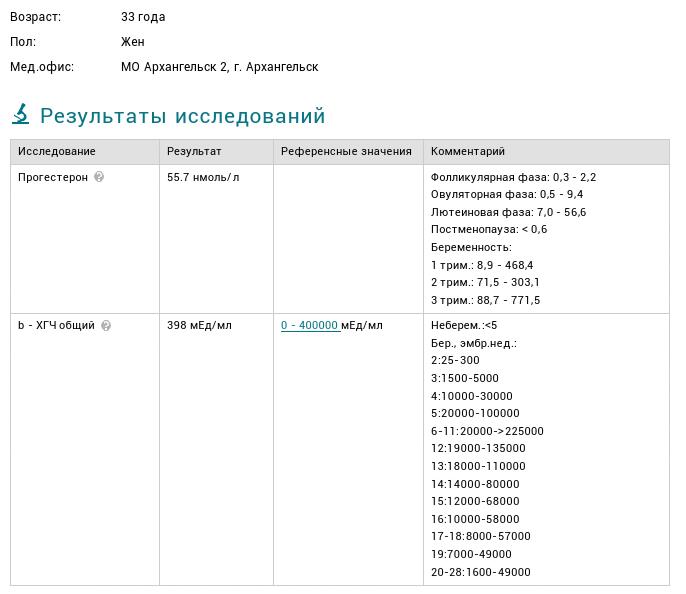Click the Овуляторная фаза: 0,5 - 9,4 line
Viewport: 686px width, 594px height.
click(x=507, y=194)
